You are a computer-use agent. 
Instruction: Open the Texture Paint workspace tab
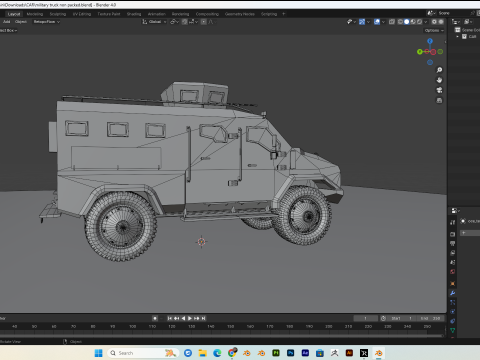(109, 14)
